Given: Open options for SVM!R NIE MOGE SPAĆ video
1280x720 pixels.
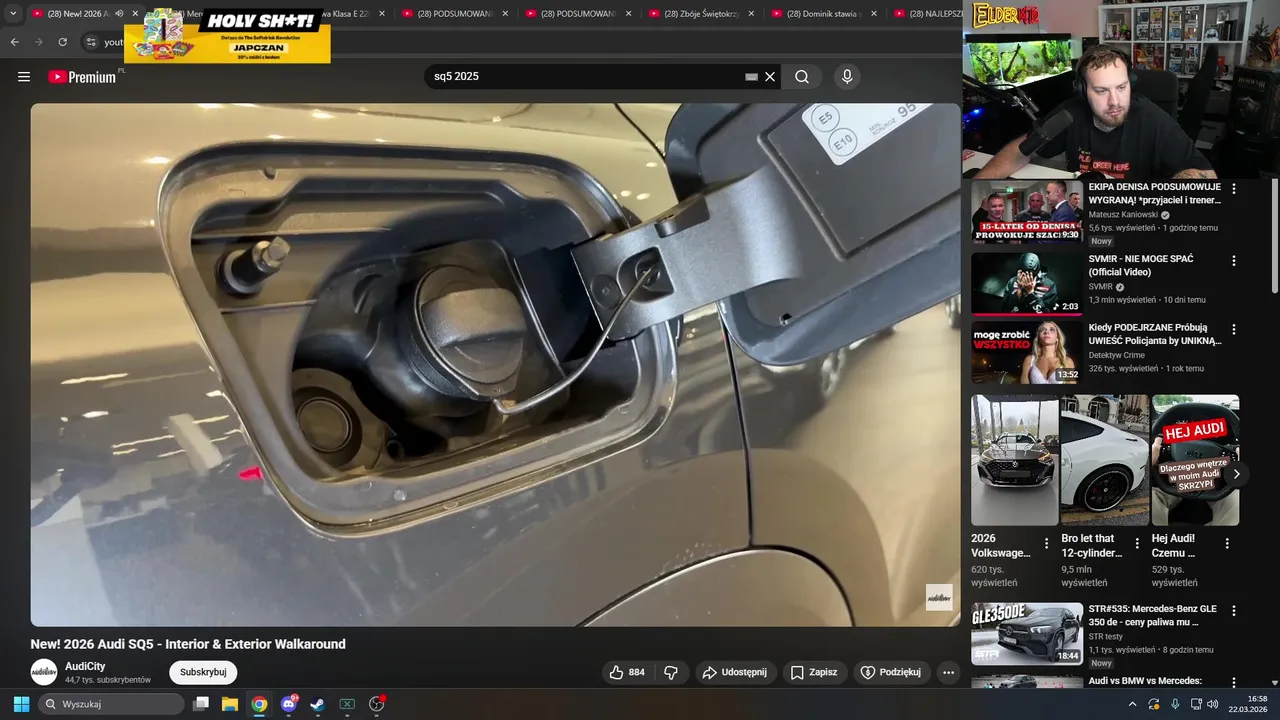Looking at the screenshot, I should coord(1234,260).
